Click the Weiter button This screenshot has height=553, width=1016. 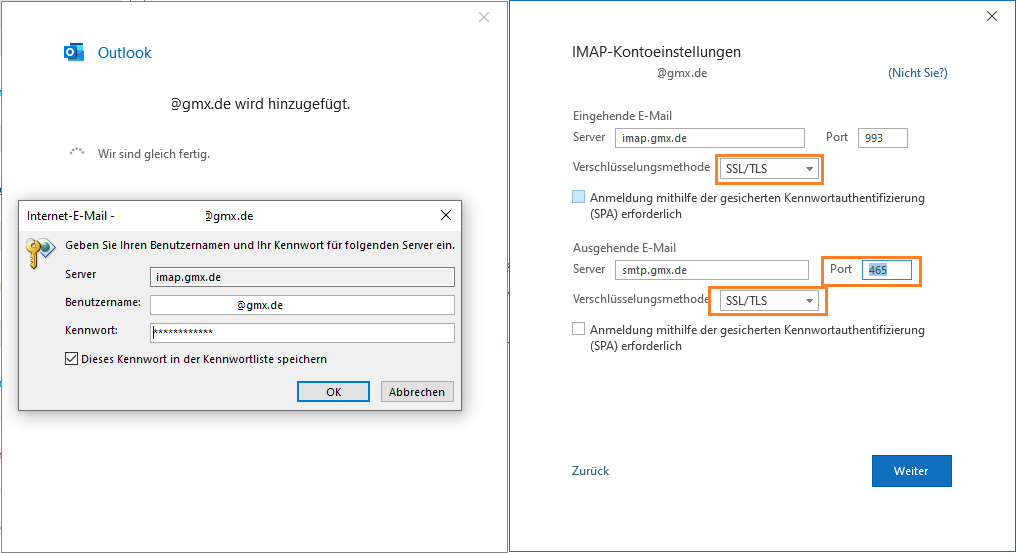click(911, 471)
